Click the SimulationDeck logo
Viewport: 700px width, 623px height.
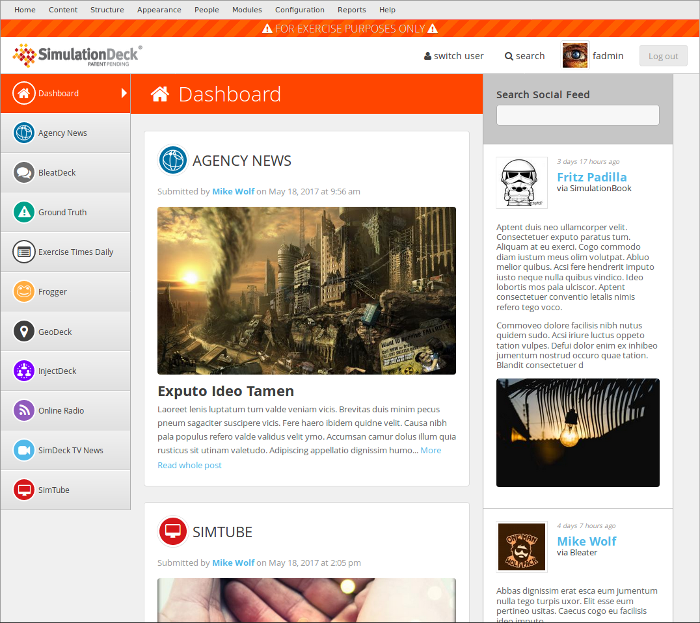point(77,55)
